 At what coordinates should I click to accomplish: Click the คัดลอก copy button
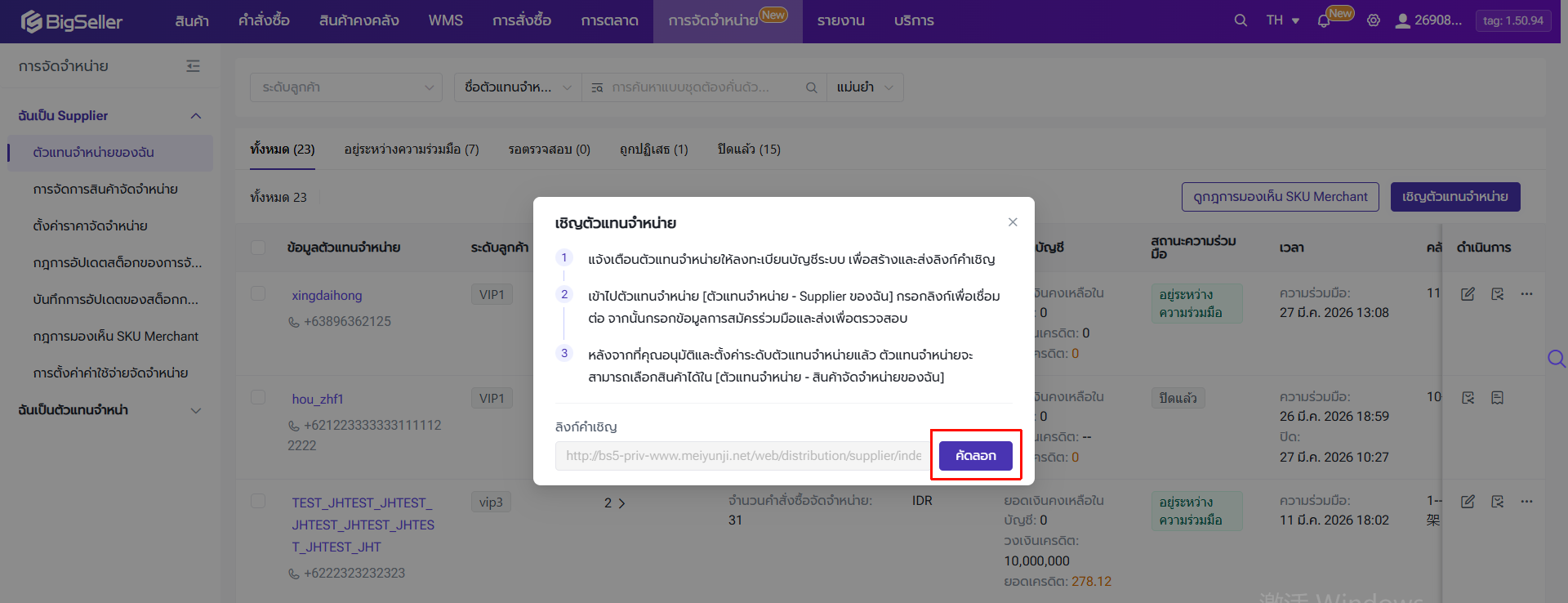[976, 456]
